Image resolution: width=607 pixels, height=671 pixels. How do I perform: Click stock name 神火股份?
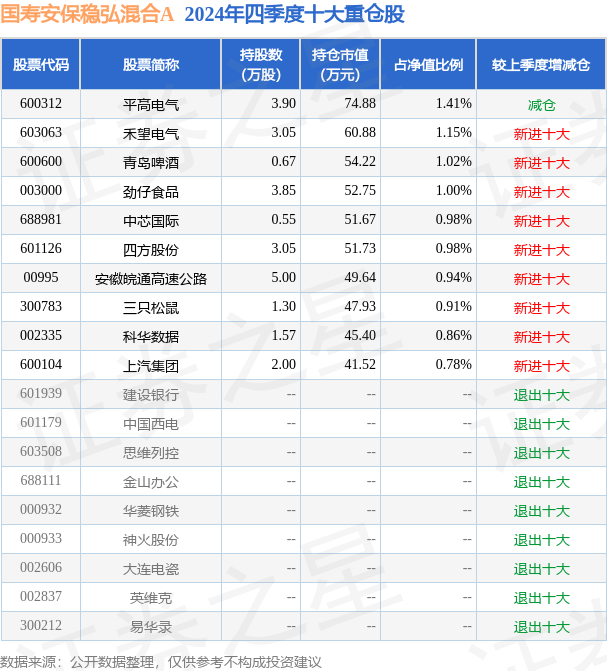[x=151, y=541]
